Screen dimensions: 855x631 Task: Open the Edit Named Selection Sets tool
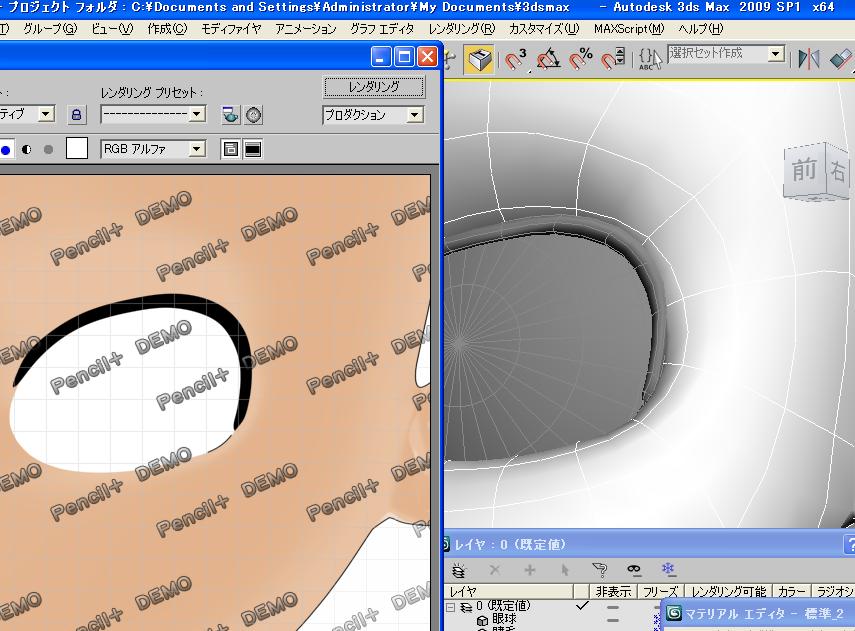(x=650, y=58)
